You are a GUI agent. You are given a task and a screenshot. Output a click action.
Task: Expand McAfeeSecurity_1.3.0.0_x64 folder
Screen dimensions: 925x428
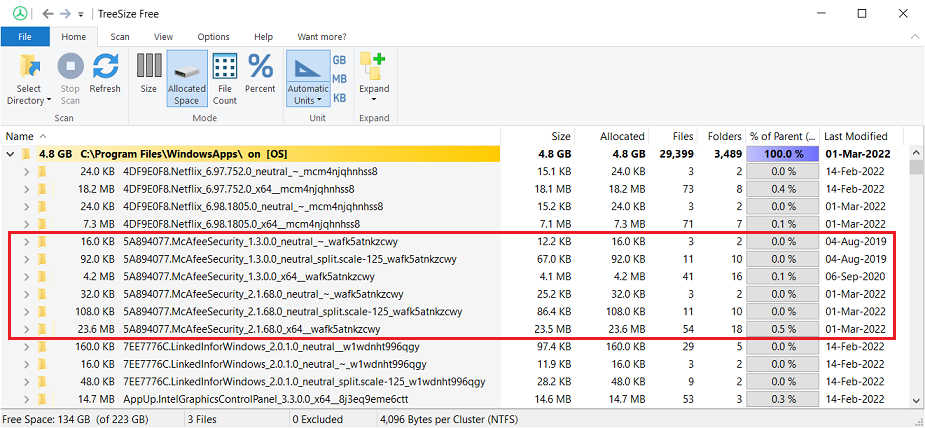pos(26,276)
